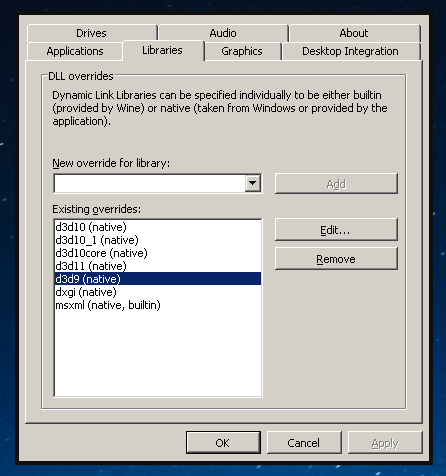446x476 pixels.
Task: Switch to the Drives tab
Action: [92, 33]
